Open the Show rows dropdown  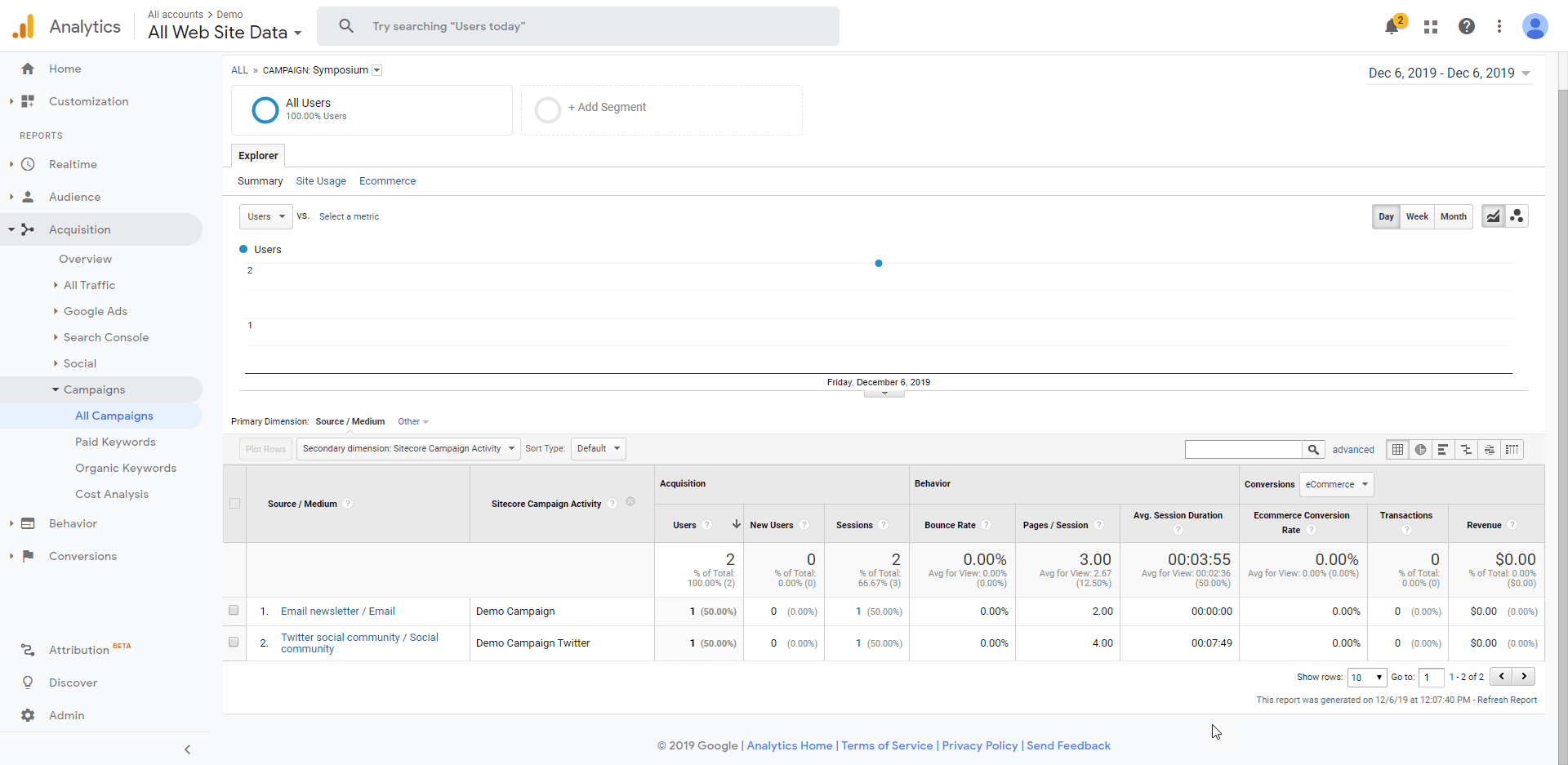click(x=1367, y=678)
